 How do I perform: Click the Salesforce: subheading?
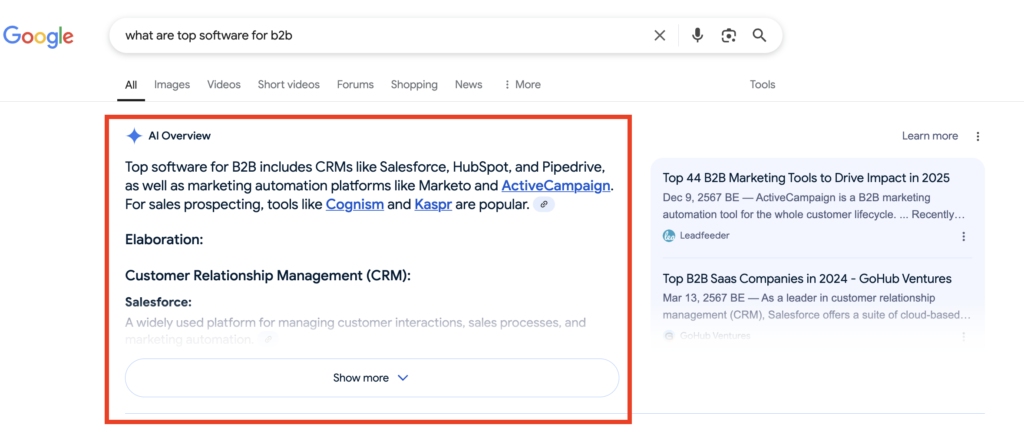pyautogui.click(x=158, y=302)
